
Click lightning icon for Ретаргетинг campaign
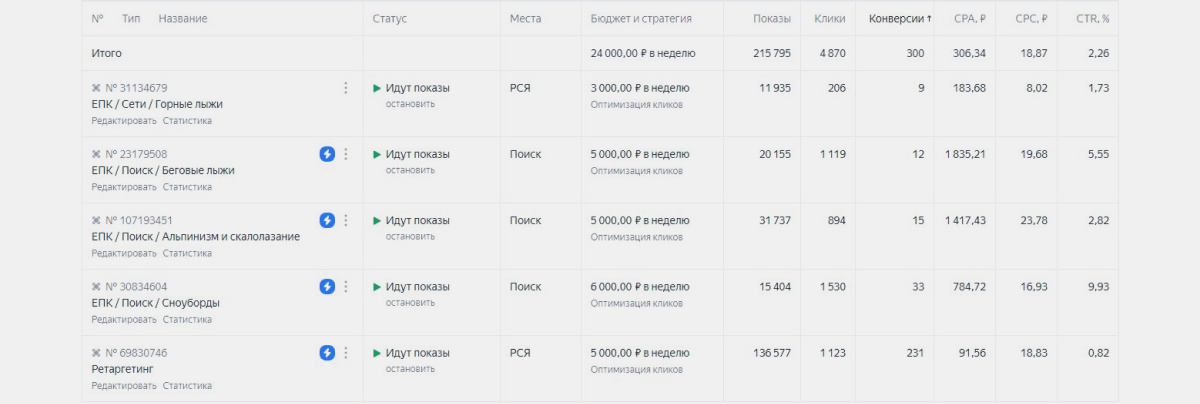pos(327,353)
